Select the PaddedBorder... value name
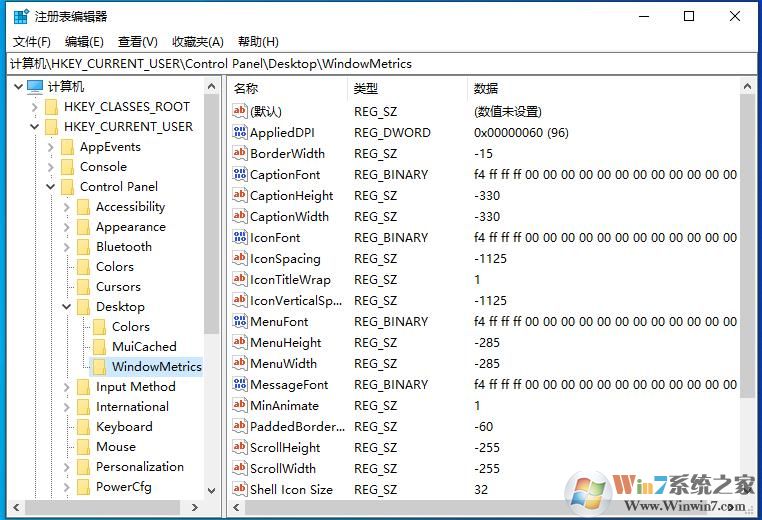 [x=297, y=426]
